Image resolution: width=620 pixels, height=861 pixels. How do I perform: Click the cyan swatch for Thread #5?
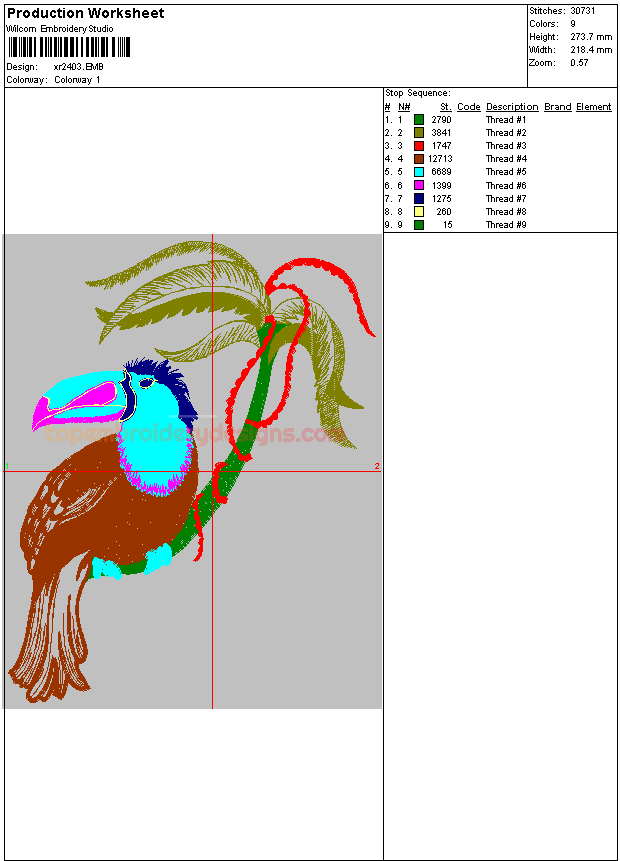tap(419, 172)
